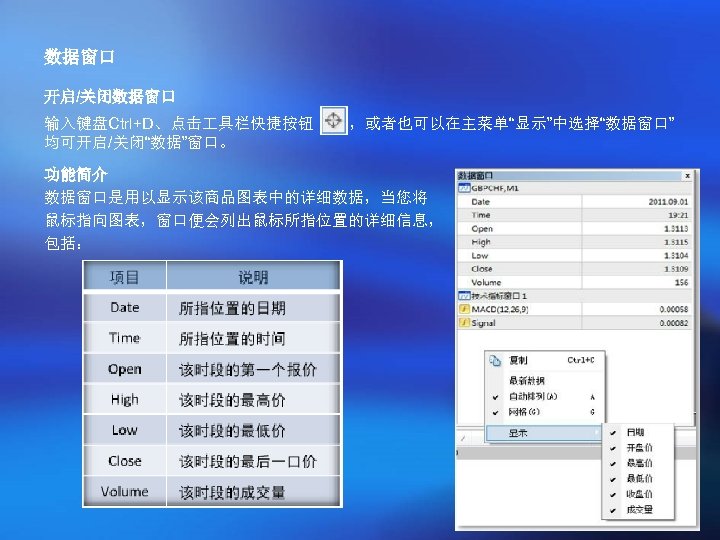The width and height of the screenshot is (720, 540).
Task: Click the Low cell in left table
Action: coord(124,430)
